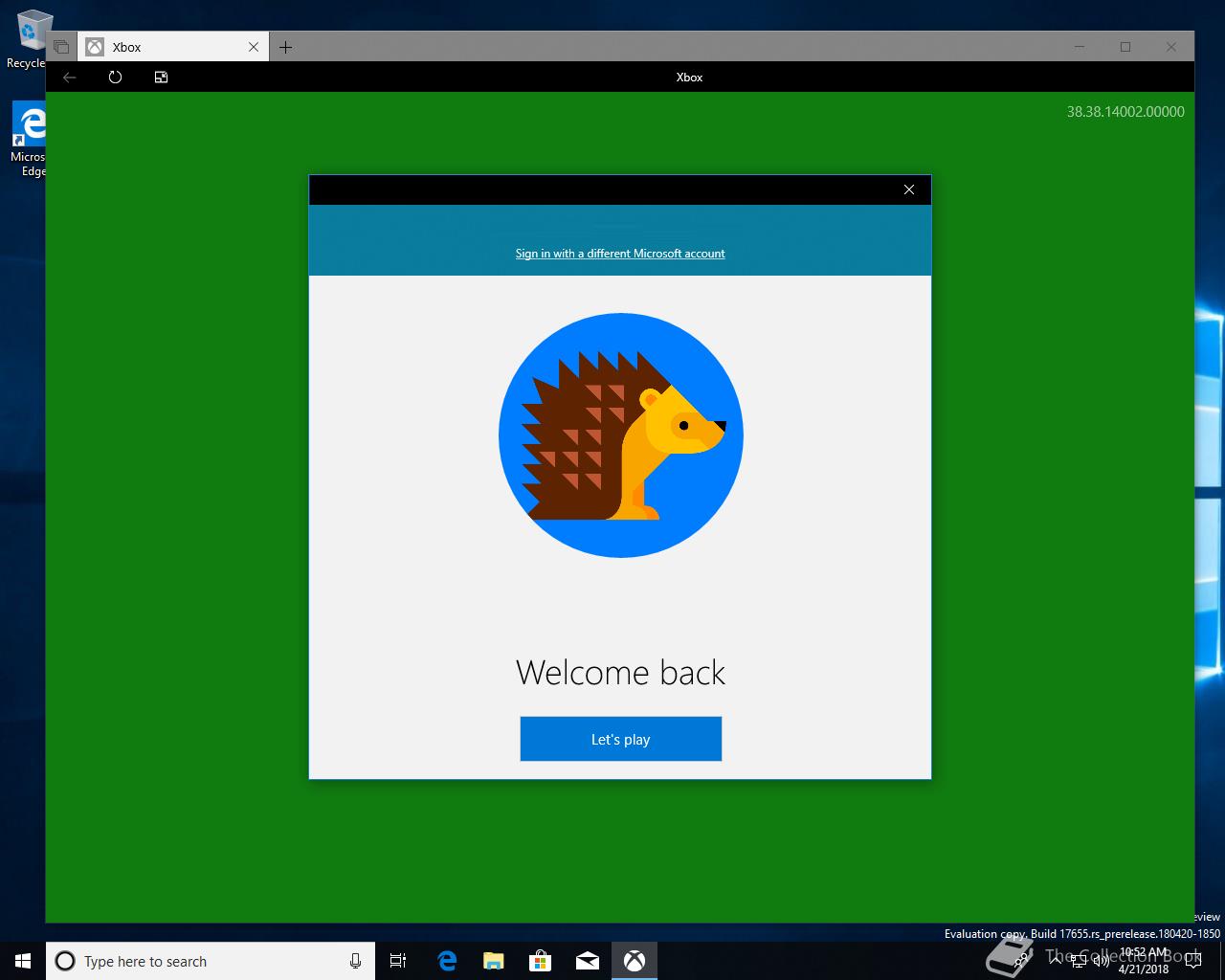The width and height of the screenshot is (1225, 980).
Task: Close the Welcome back sign-in dialog
Action: [909, 189]
